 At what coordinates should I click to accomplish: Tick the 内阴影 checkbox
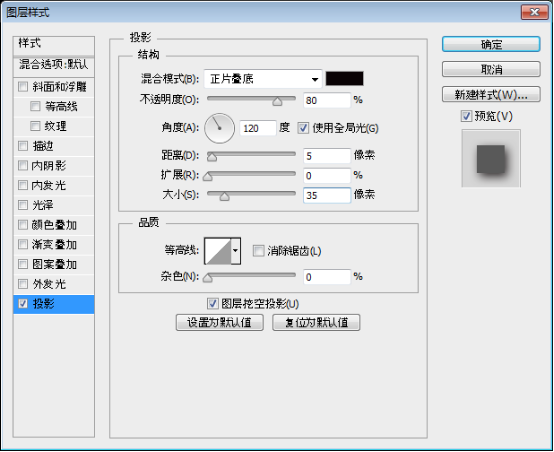pyautogui.click(x=23, y=165)
